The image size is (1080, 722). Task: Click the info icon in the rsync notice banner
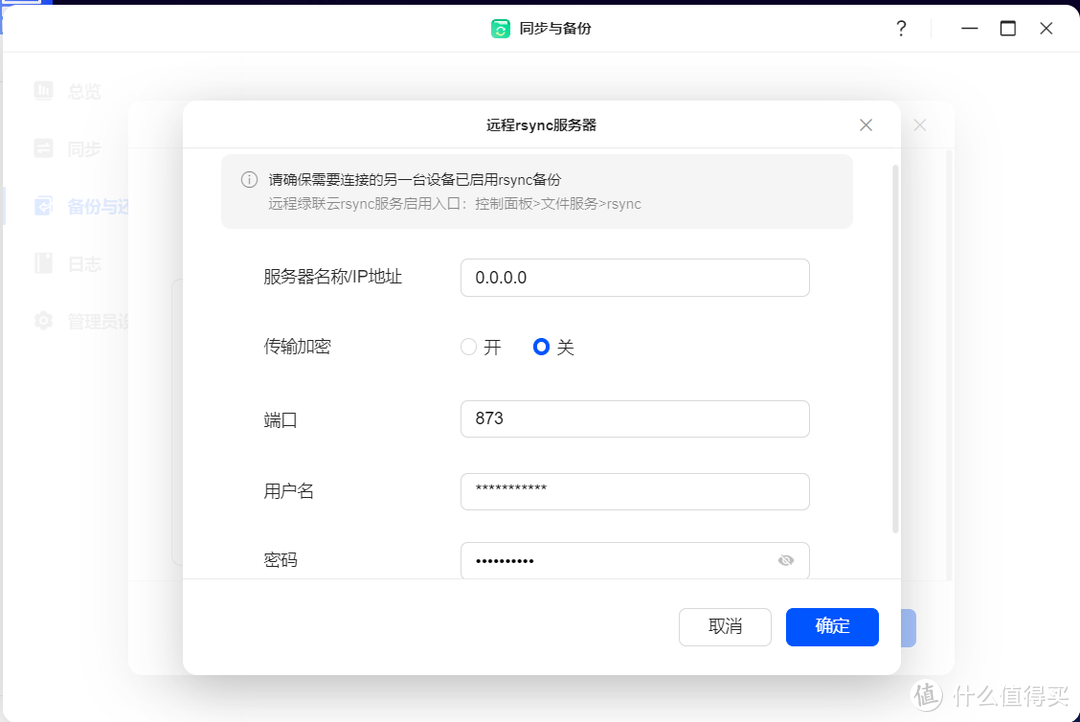pyautogui.click(x=248, y=179)
